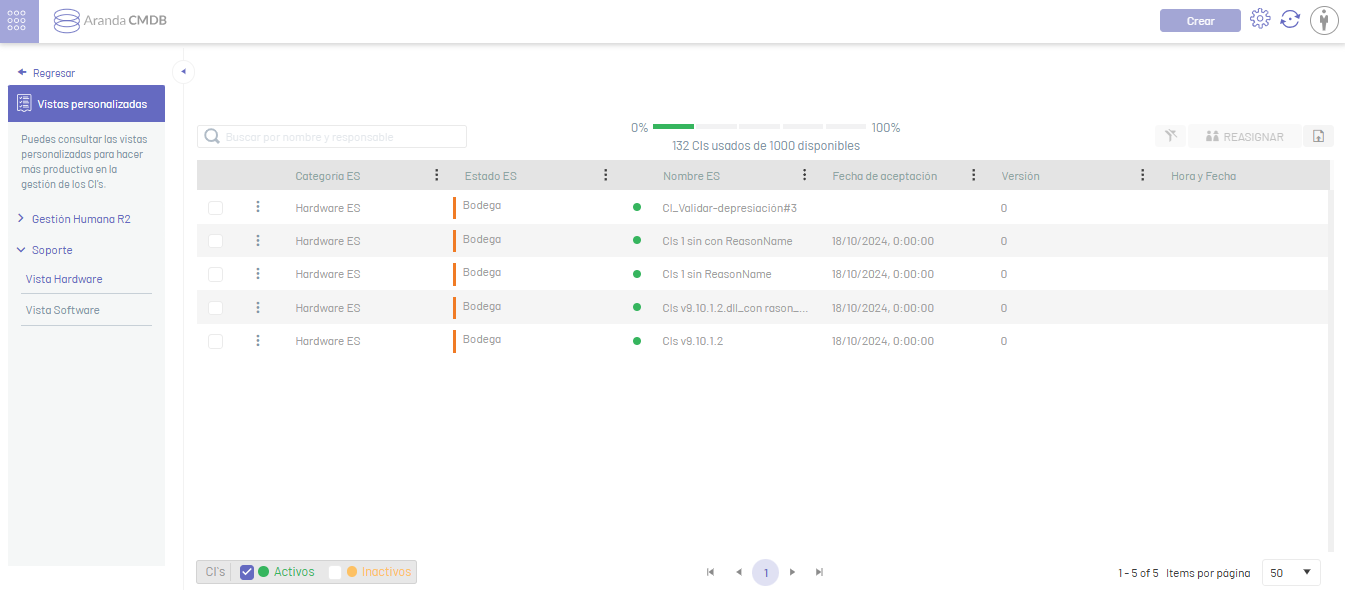The height and width of the screenshot is (590, 1345).
Task: Collapse the Soporte group
Action: pos(51,250)
